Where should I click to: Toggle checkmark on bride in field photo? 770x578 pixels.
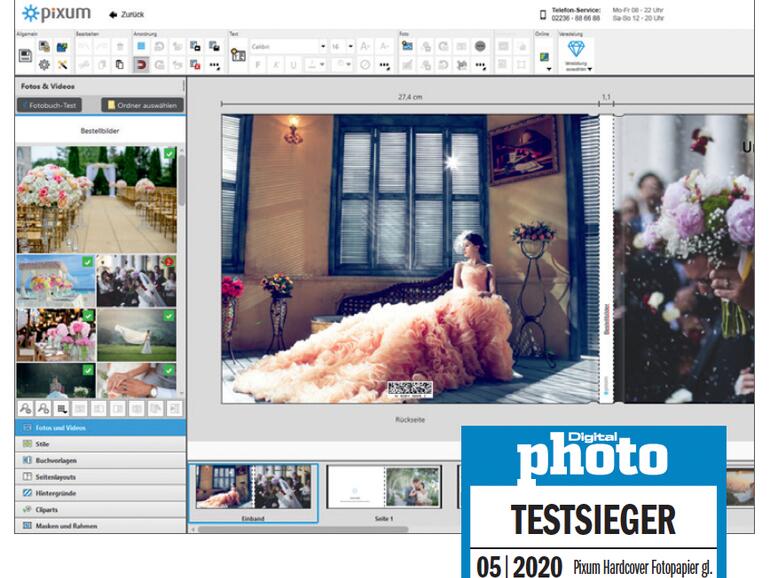169,316
